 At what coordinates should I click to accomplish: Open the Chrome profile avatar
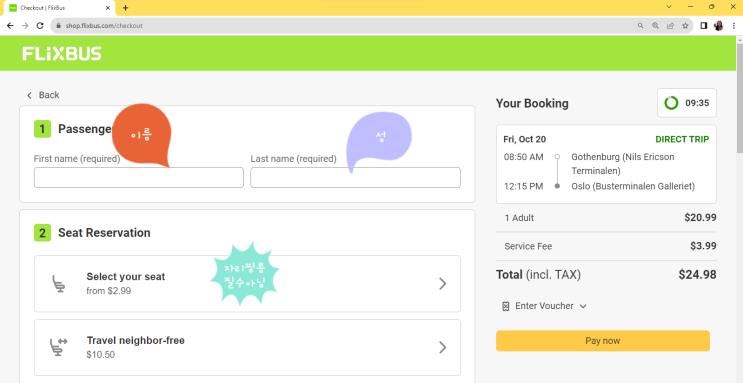(718, 26)
